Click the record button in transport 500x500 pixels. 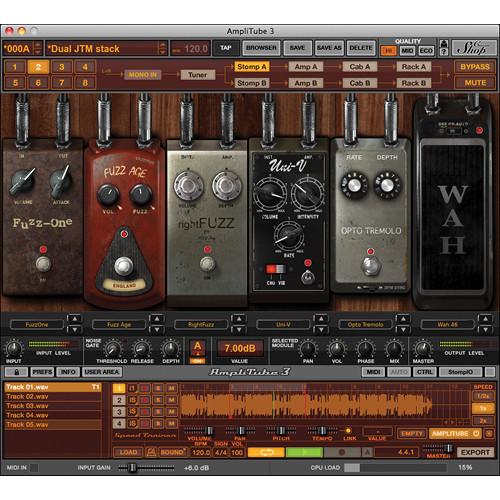342,452
